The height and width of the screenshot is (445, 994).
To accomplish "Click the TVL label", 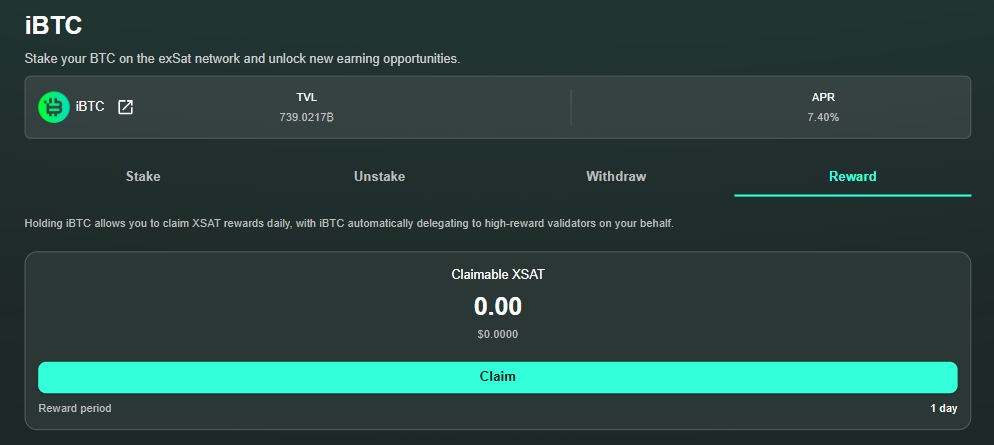I will coord(307,97).
